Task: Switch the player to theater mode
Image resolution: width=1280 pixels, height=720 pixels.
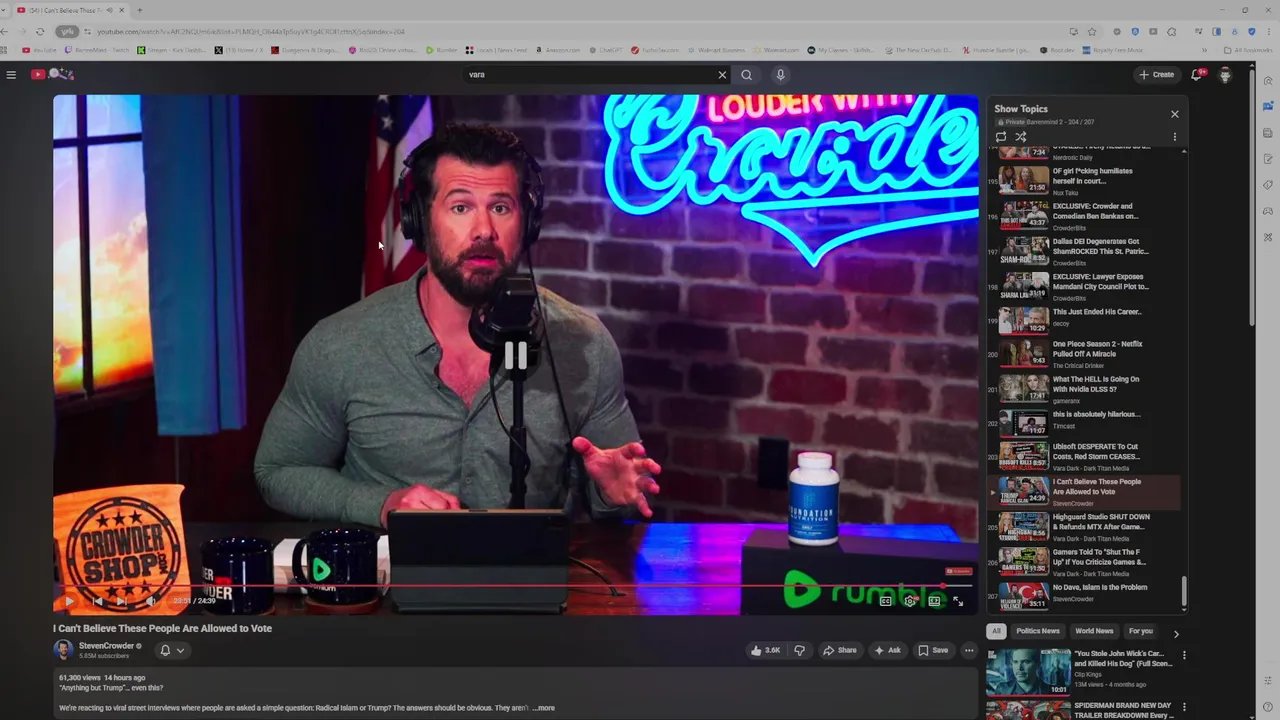Action: tap(934, 601)
